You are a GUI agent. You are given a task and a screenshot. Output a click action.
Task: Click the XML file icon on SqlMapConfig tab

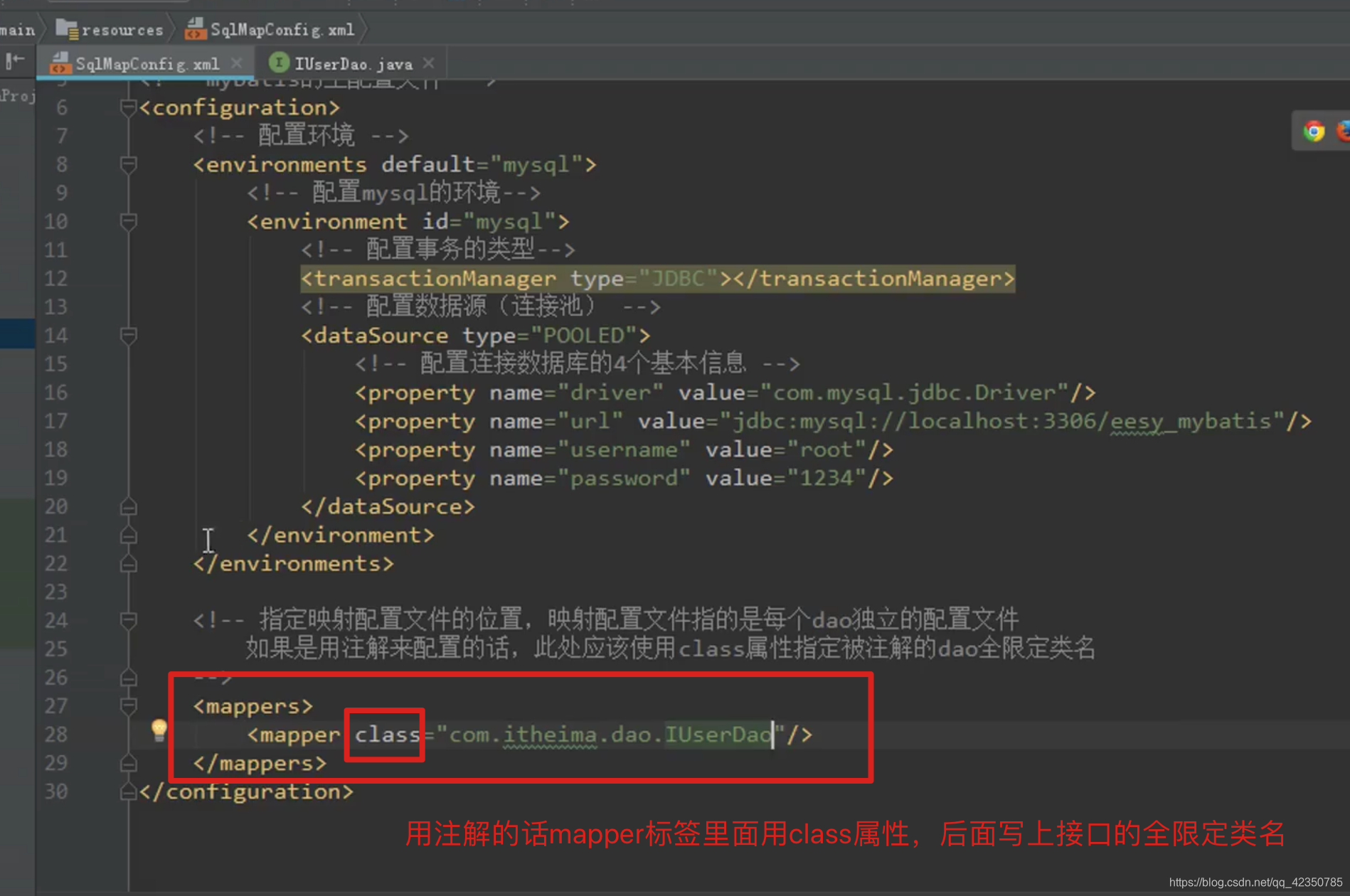[x=60, y=63]
